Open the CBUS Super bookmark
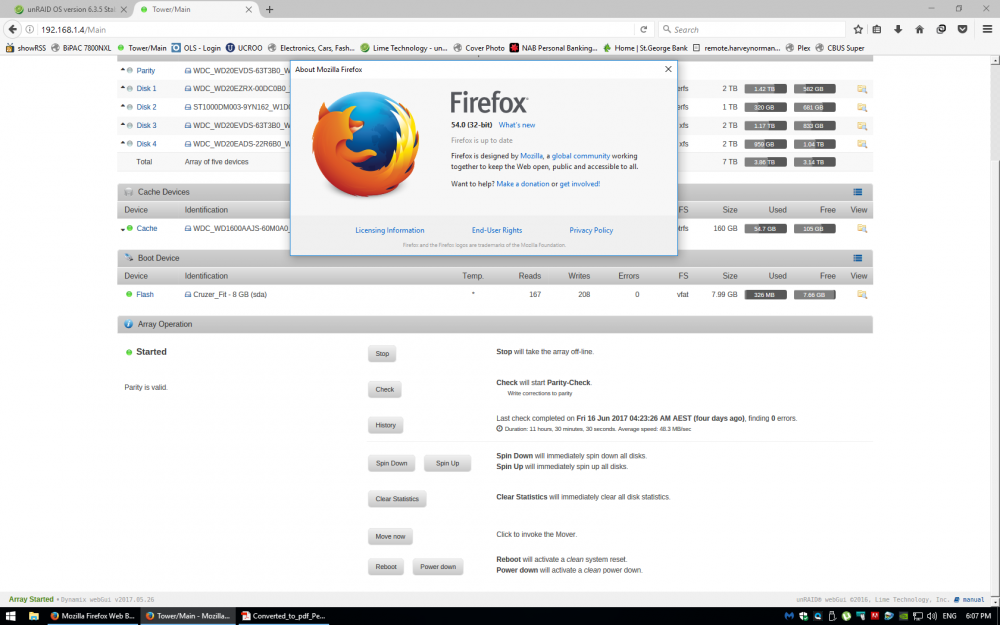The image size is (1000, 625). pyautogui.click(x=840, y=48)
